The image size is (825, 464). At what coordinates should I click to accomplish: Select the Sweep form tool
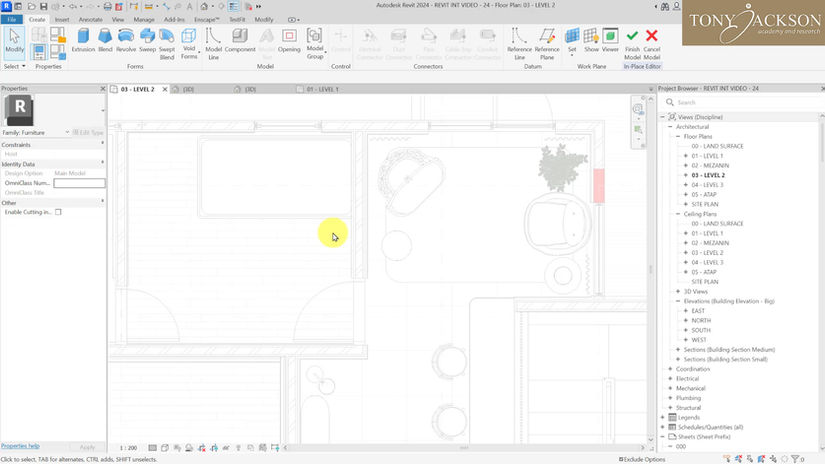point(147,41)
